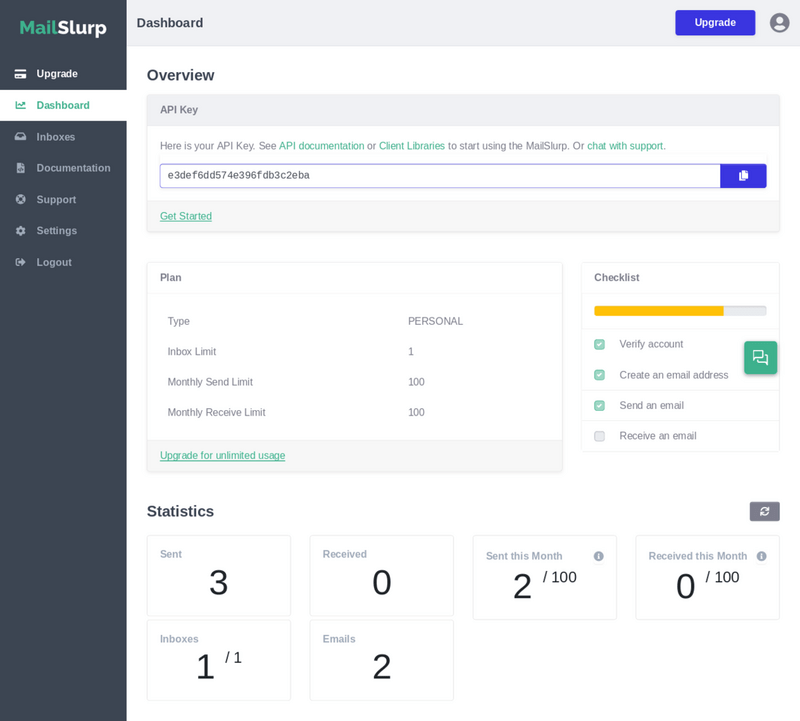Click the user account avatar icon
Image resolution: width=800 pixels, height=721 pixels.
[779, 23]
